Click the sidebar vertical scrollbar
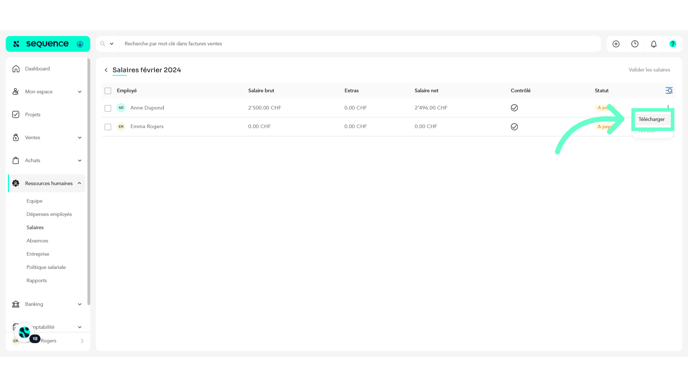 point(89,182)
